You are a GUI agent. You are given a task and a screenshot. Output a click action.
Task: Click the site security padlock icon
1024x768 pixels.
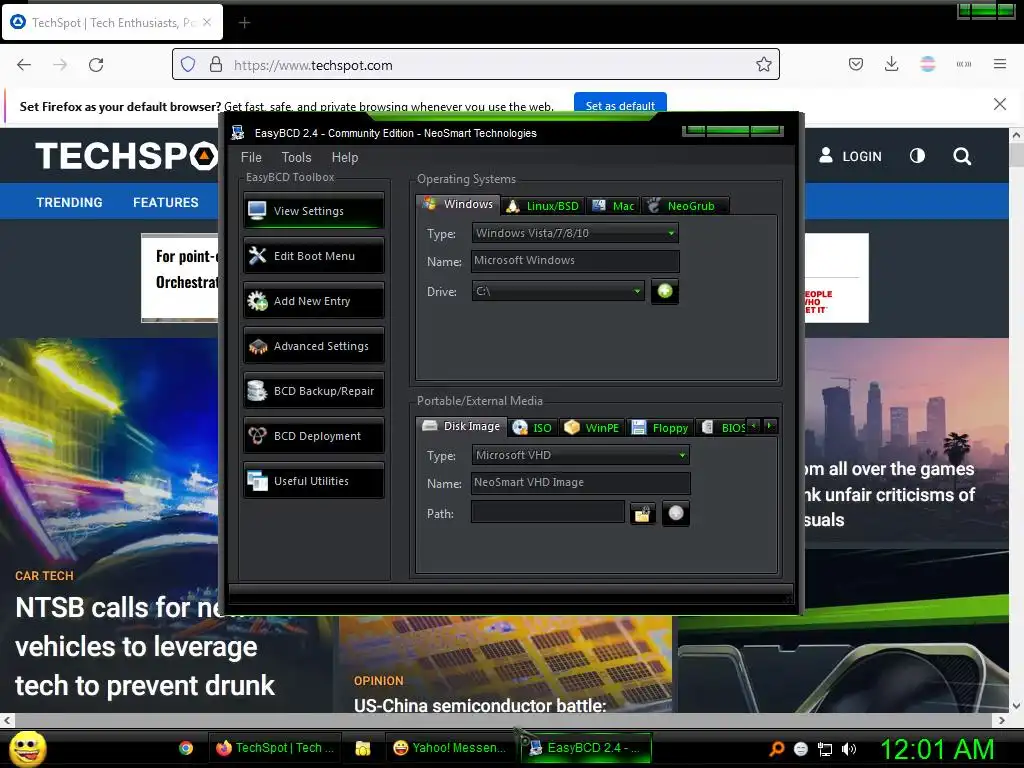pyautogui.click(x=216, y=65)
